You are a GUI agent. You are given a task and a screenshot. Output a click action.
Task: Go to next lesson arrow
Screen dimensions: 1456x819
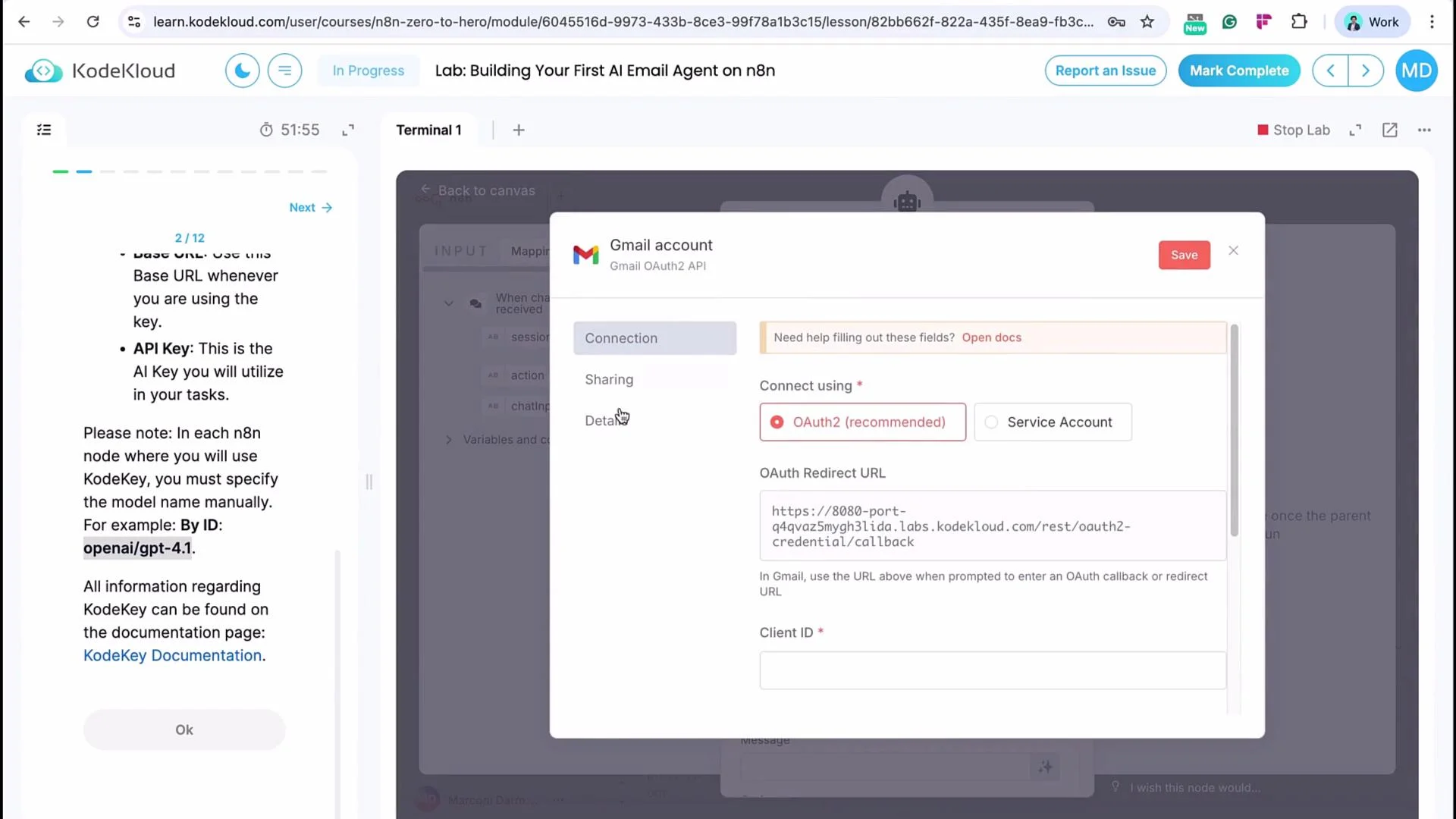[x=1366, y=71]
